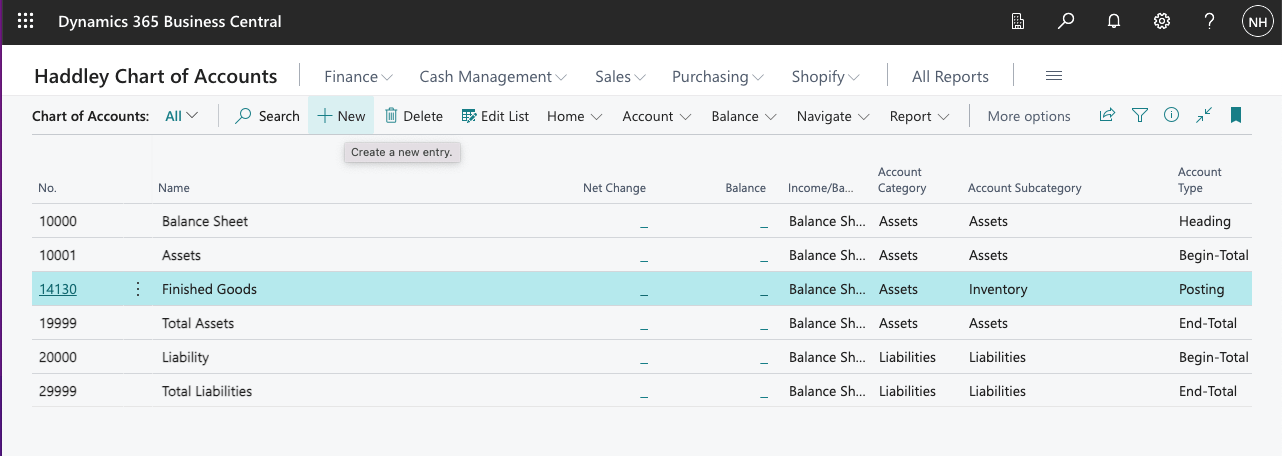Open the app launcher waffle icon
This screenshot has width=1282, height=456.
[26, 21]
